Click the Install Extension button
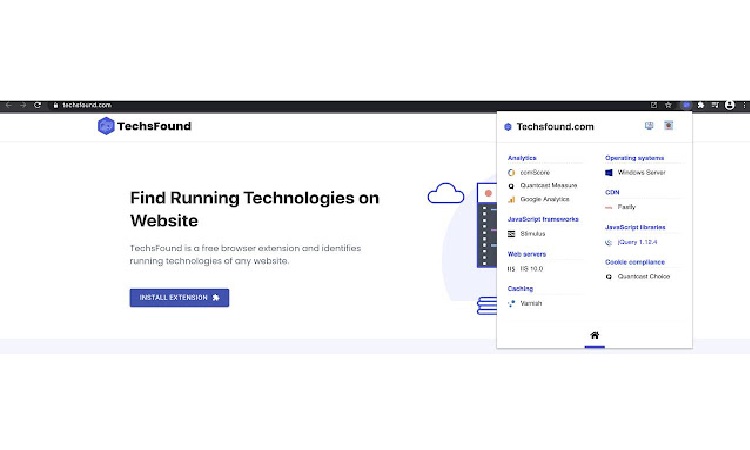The height and width of the screenshot is (450, 750). tap(179, 297)
